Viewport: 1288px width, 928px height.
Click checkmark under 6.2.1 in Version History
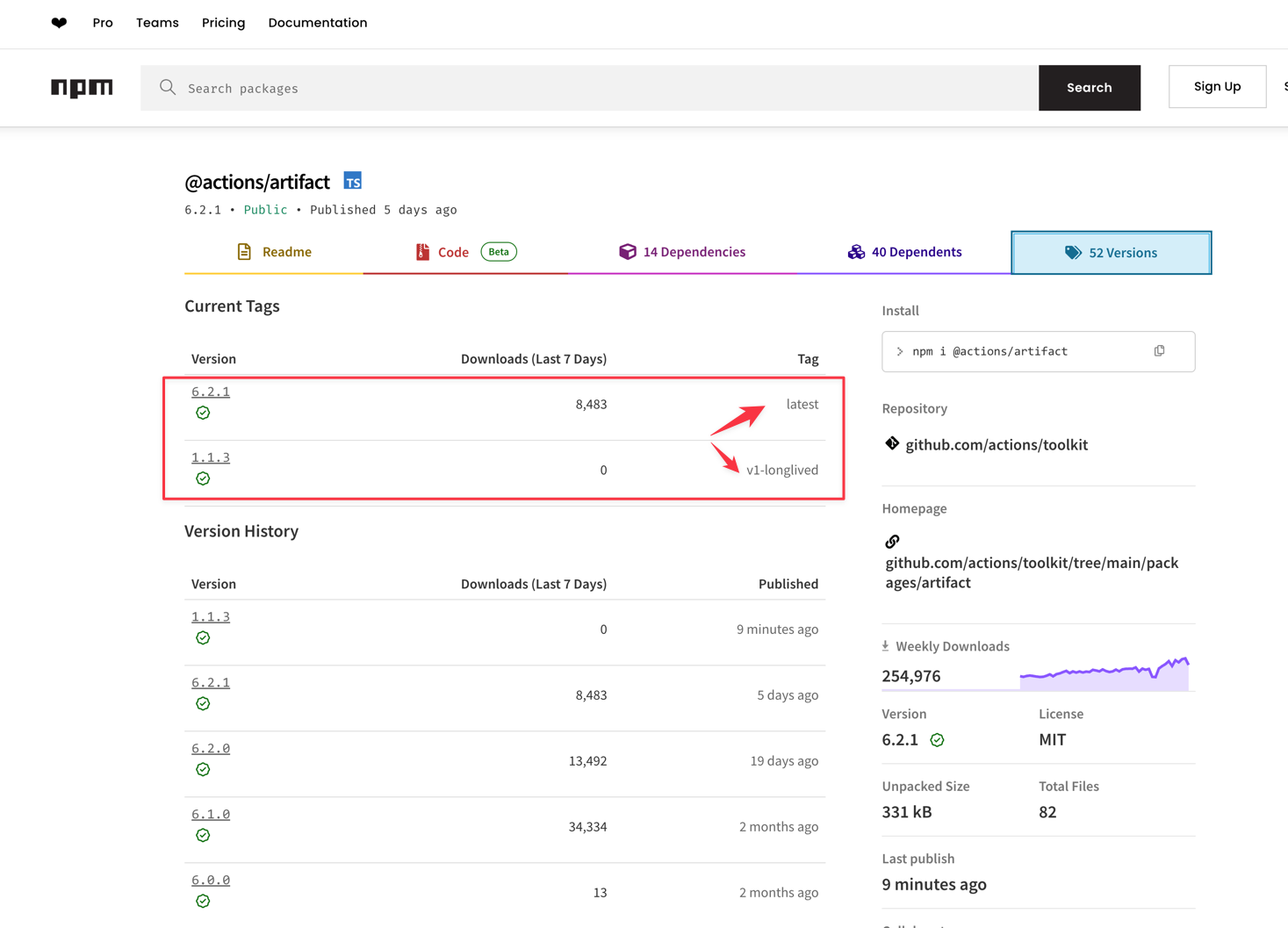click(x=203, y=704)
